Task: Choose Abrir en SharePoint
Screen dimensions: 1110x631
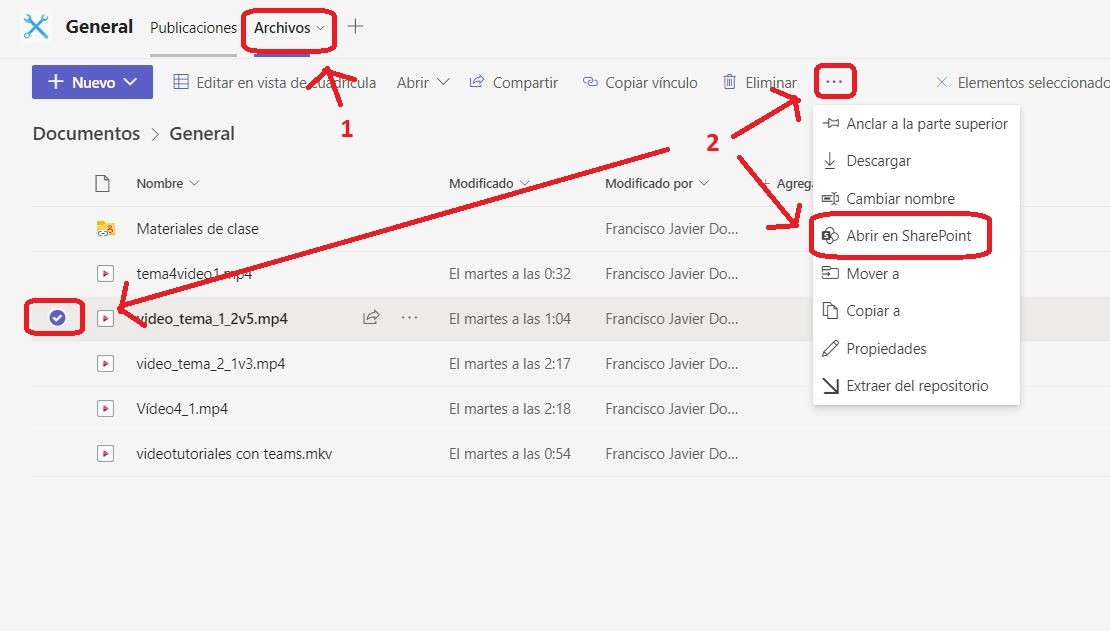Action: pyautogui.click(x=916, y=236)
